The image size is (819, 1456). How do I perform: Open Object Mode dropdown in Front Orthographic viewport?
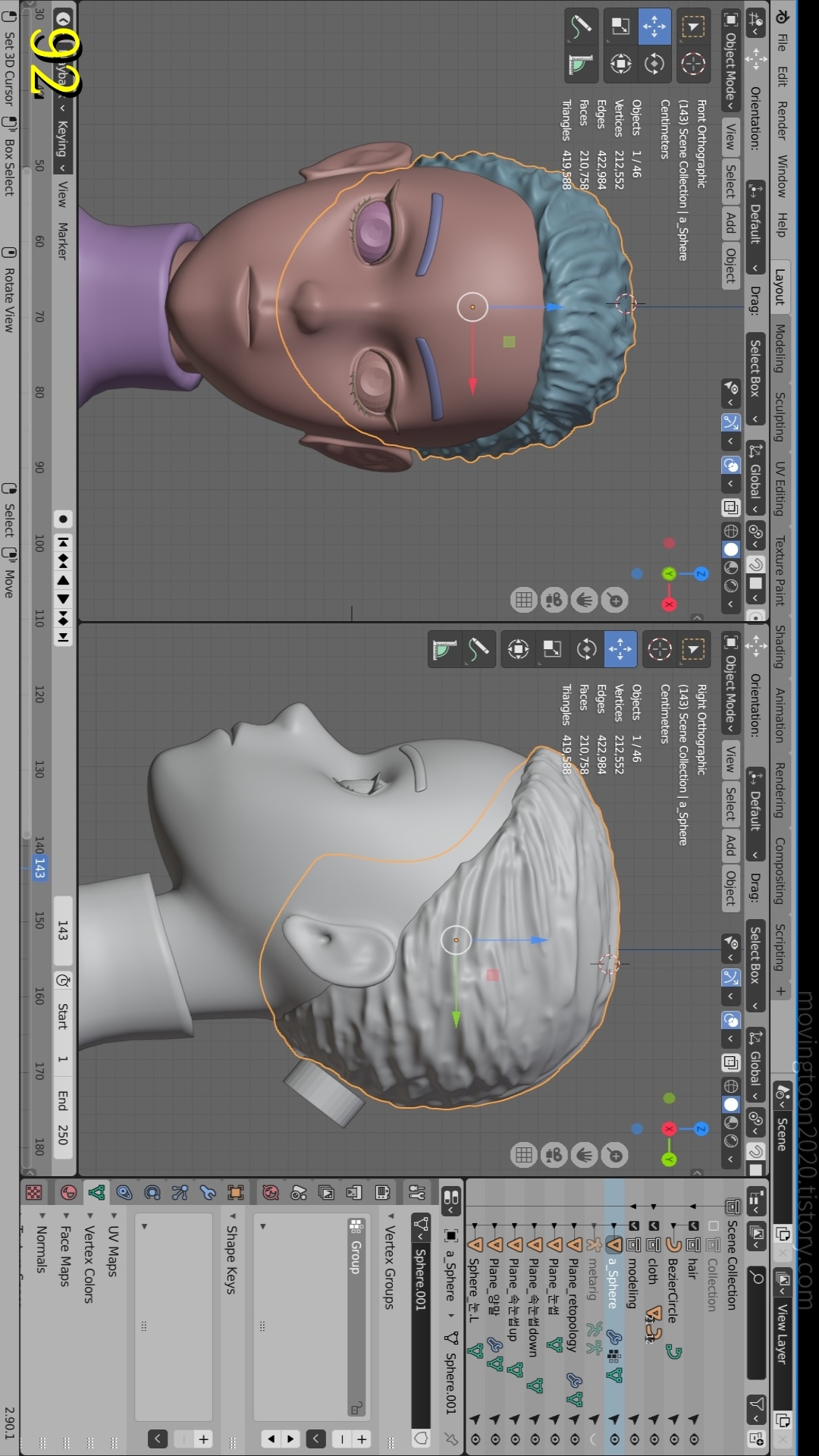(730, 60)
